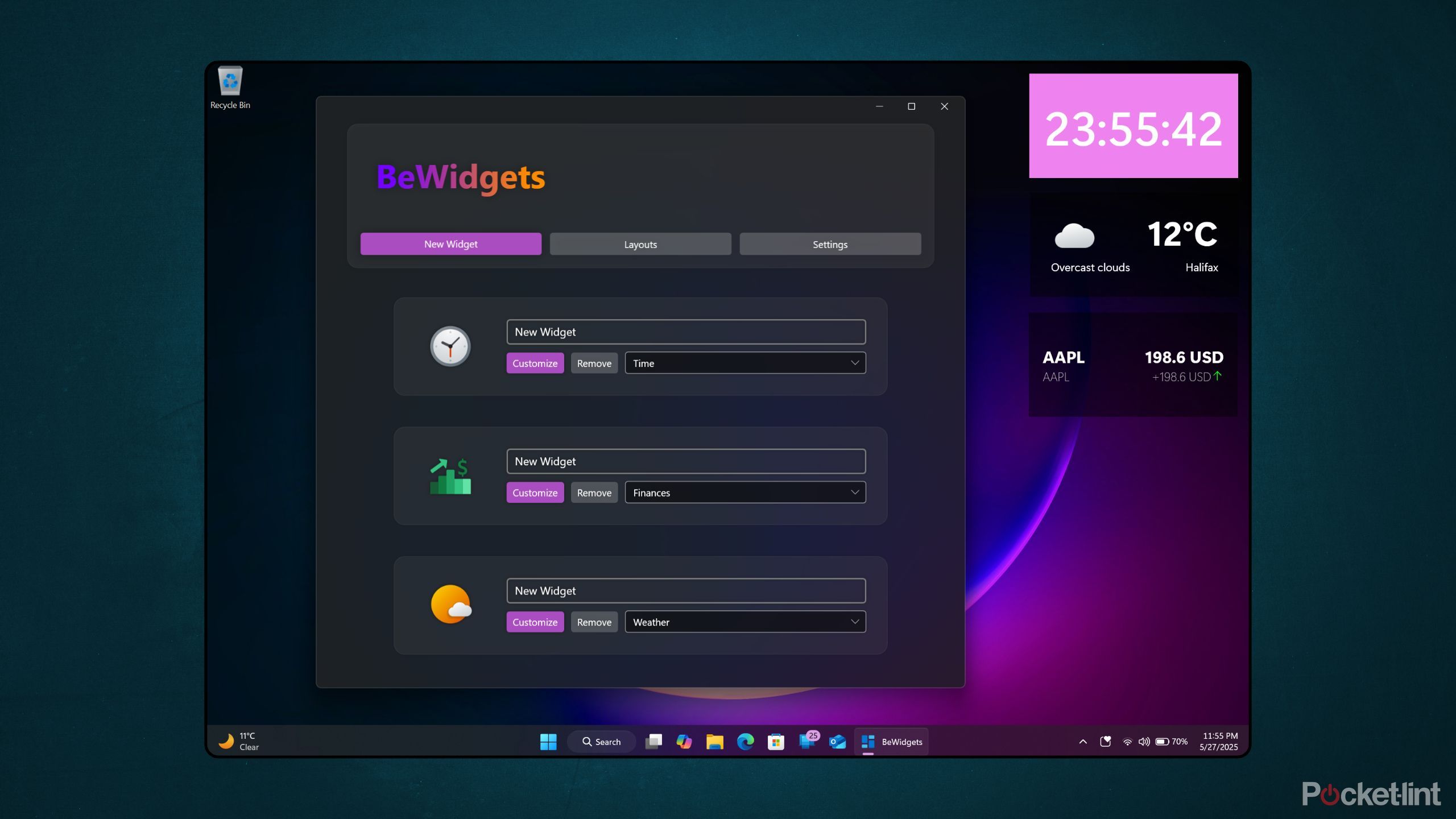
Task: Open the weather widget showing 11°C Clear
Action: [239, 742]
